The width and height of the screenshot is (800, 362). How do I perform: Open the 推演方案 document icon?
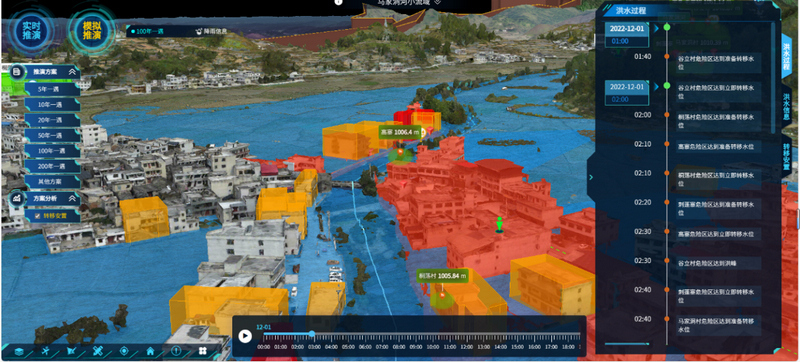17,72
